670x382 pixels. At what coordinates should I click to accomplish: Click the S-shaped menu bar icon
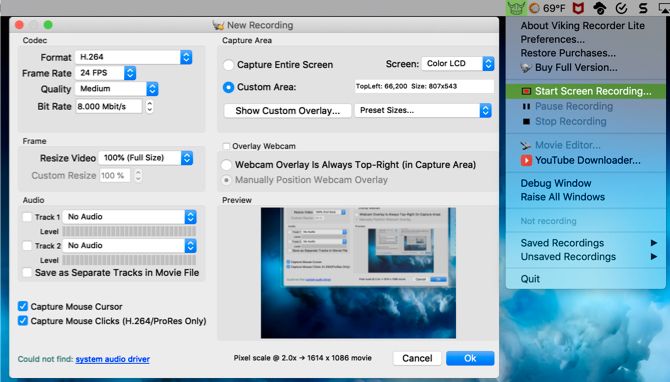pyautogui.click(x=643, y=8)
